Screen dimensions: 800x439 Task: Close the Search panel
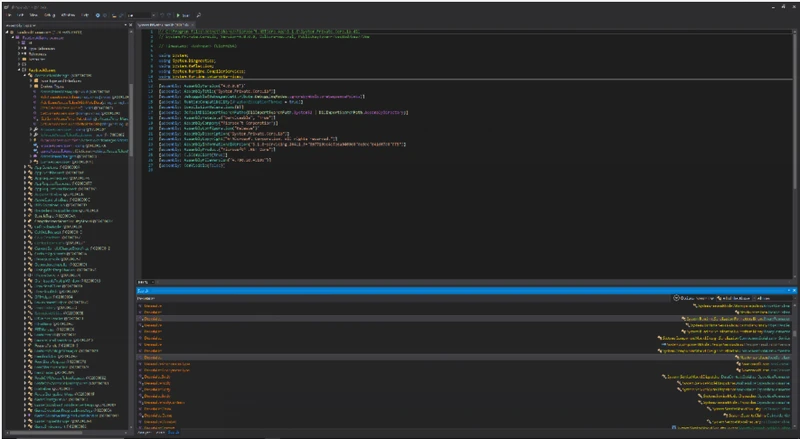pyautogui.click(x=794, y=290)
